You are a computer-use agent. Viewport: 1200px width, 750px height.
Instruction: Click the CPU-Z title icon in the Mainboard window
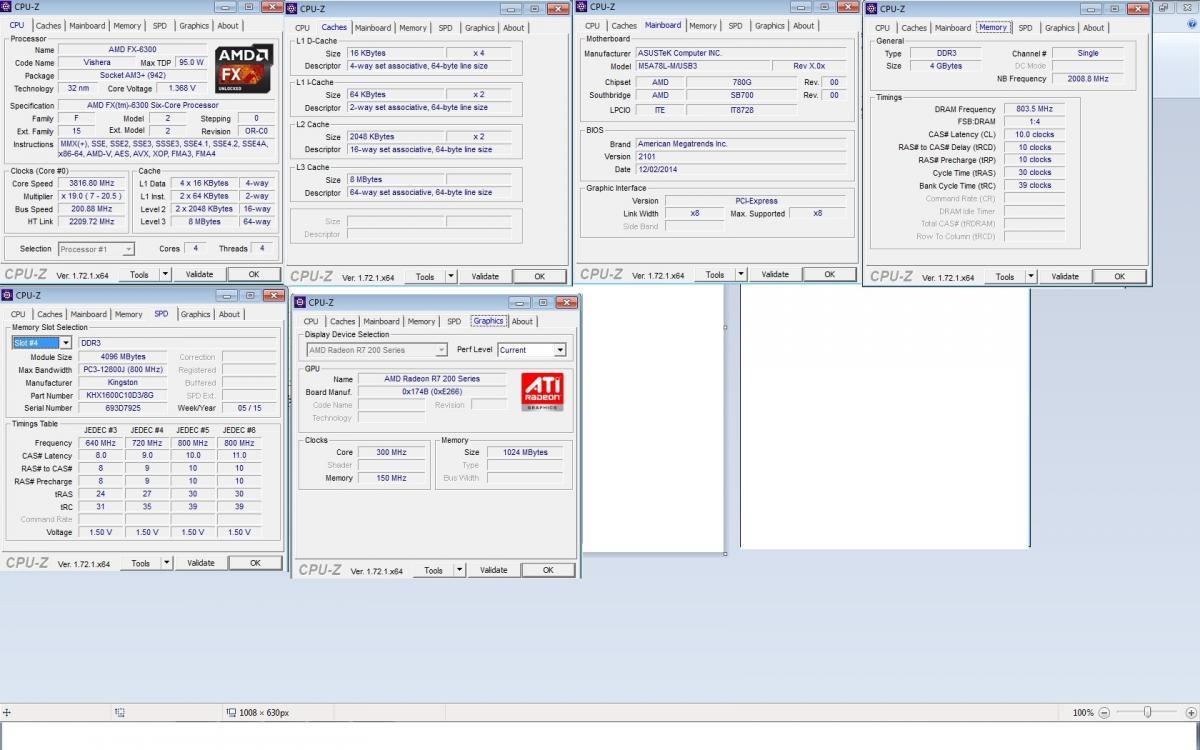pos(583,7)
